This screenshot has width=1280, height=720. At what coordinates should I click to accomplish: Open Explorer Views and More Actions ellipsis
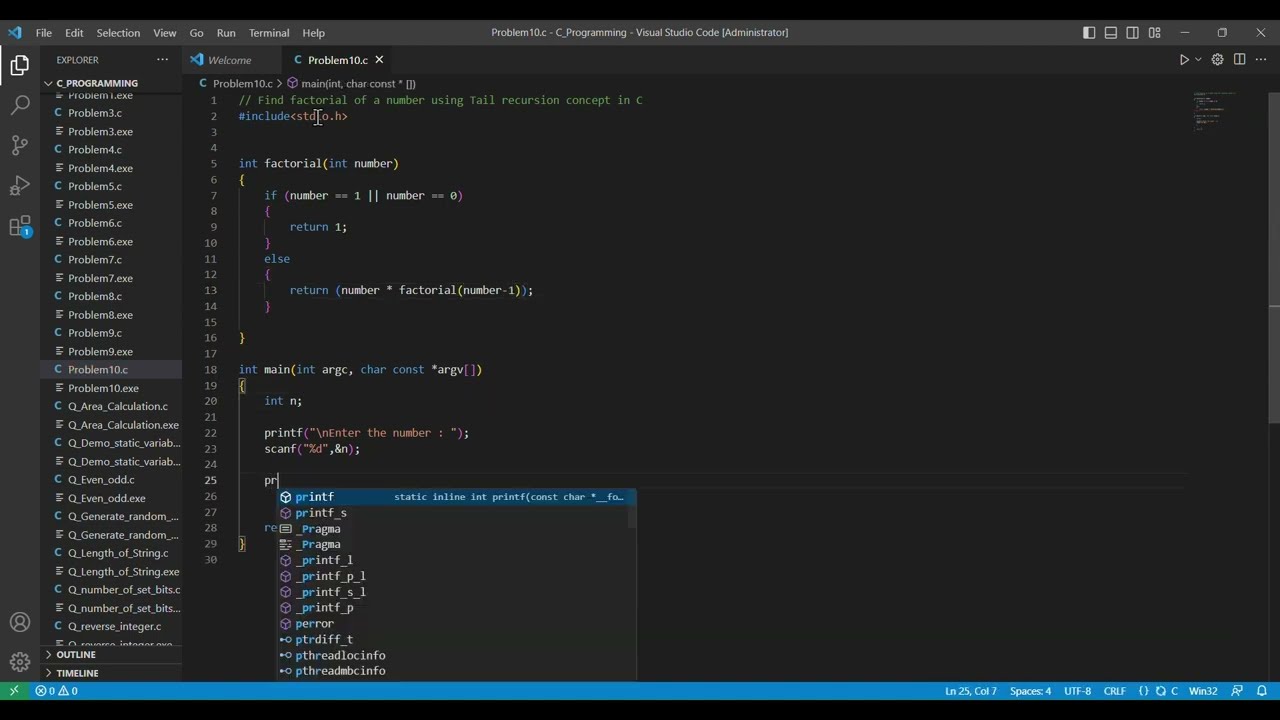(162, 60)
